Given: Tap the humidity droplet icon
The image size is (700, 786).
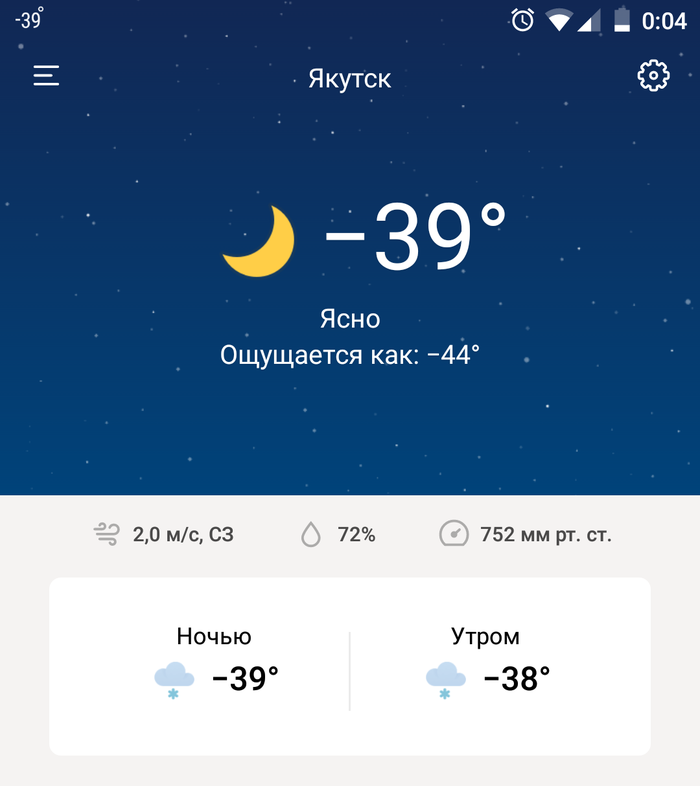Looking at the screenshot, I should (312, 535).
